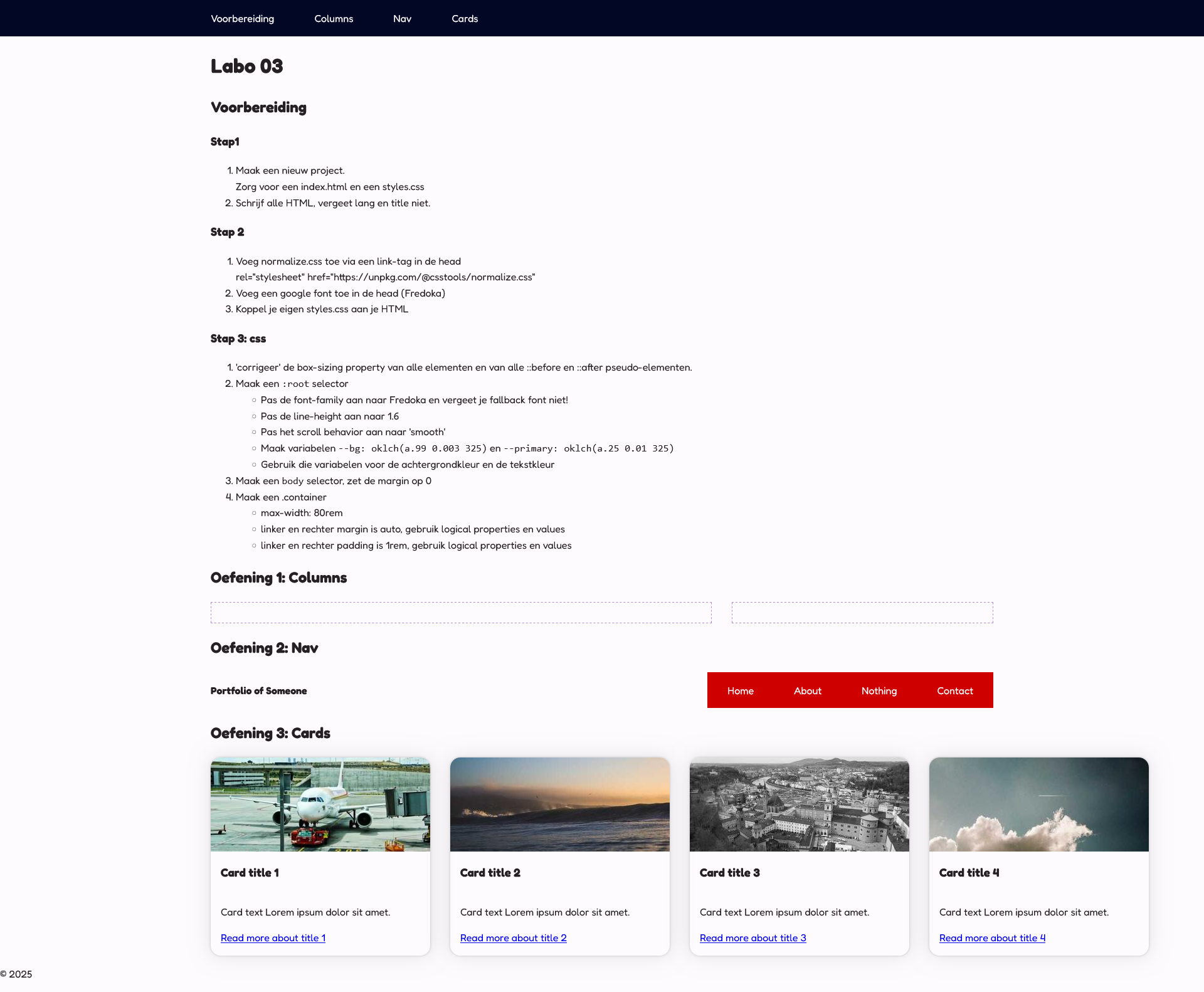The height and width of the screenshot is (992, 1204).
Task: Go to Columns in top navigation
Action: [x=334, y=19]
